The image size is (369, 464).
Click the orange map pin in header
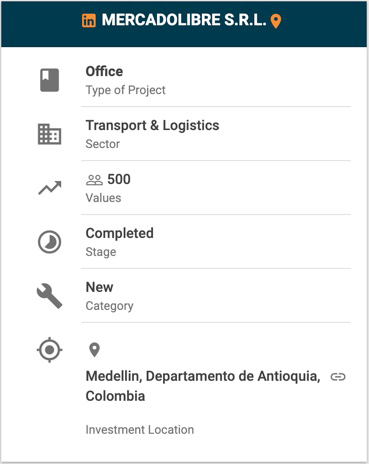(276, 22)
